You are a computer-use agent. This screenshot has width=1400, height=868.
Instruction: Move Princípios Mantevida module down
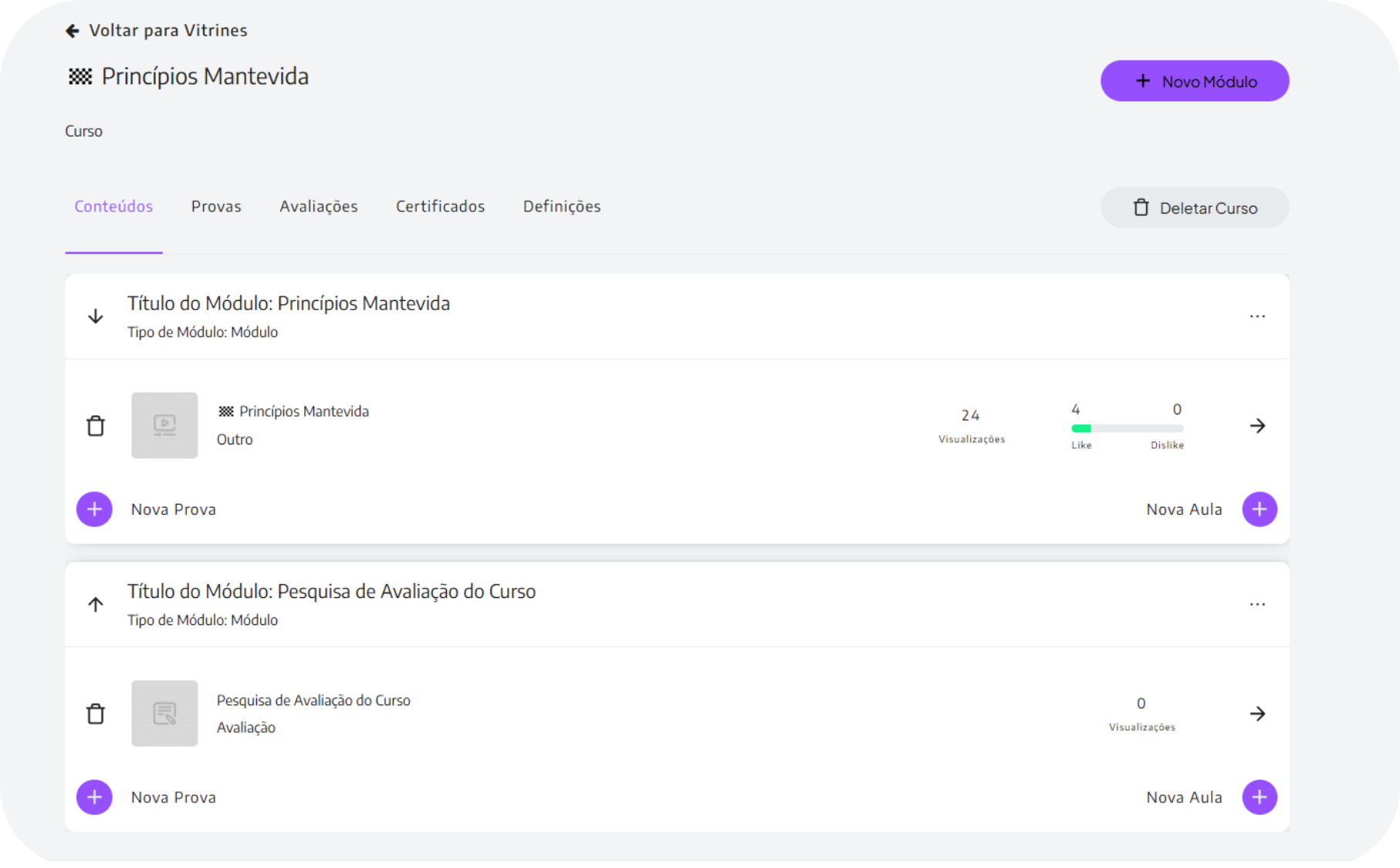point(96,316)
